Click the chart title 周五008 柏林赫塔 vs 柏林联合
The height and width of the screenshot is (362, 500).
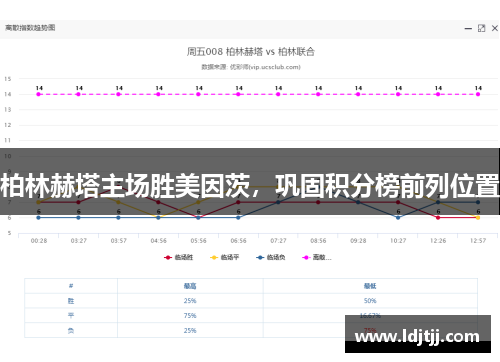point(251,52)
